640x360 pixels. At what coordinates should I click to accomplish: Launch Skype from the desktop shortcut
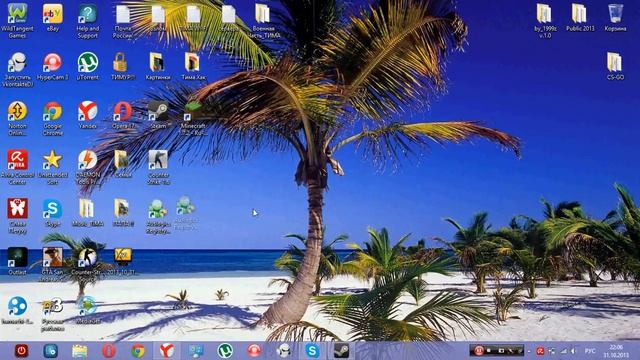pyautogui.click(x=53, y=213)
